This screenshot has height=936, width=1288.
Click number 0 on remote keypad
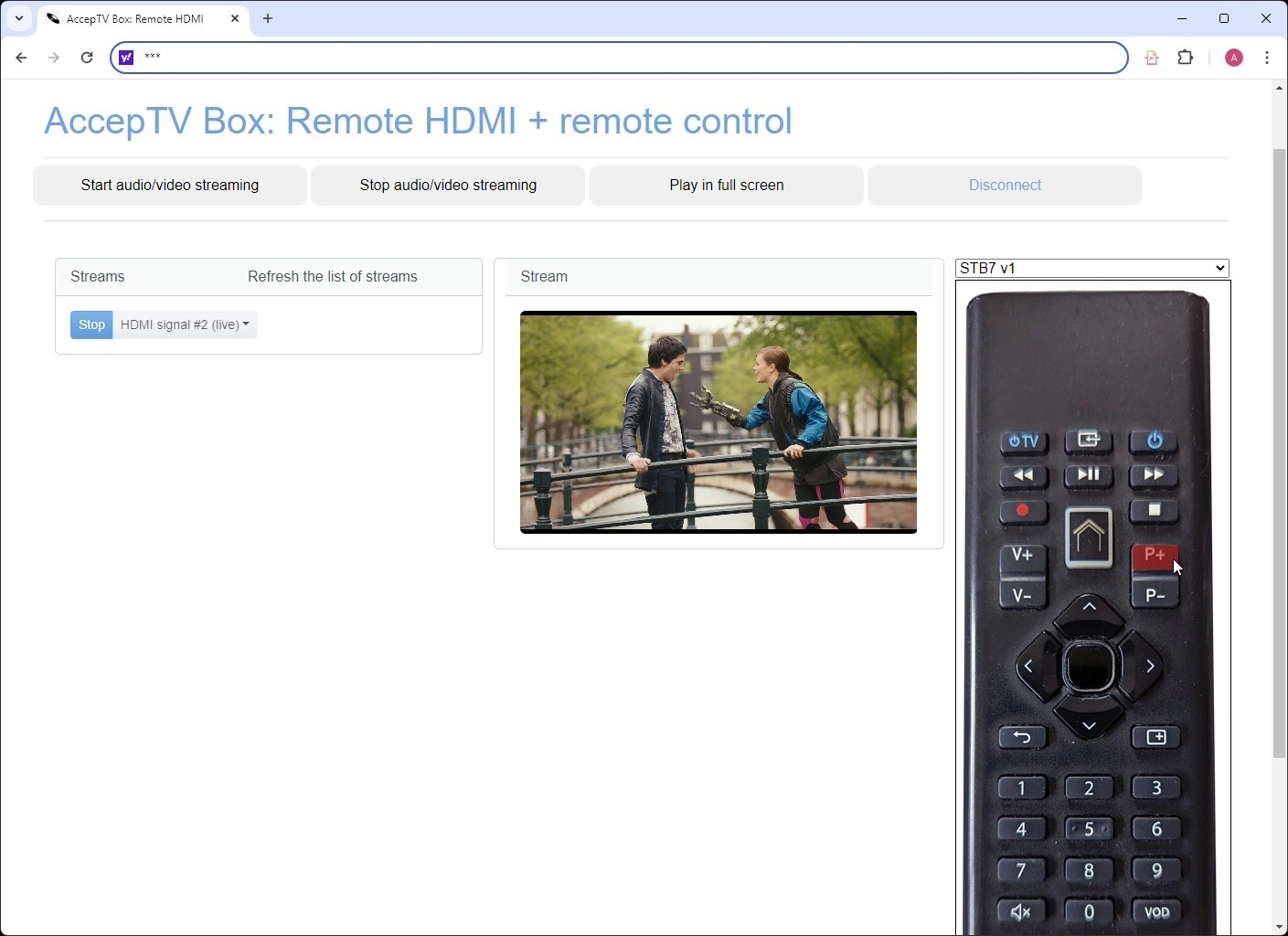pos(1089,912)
